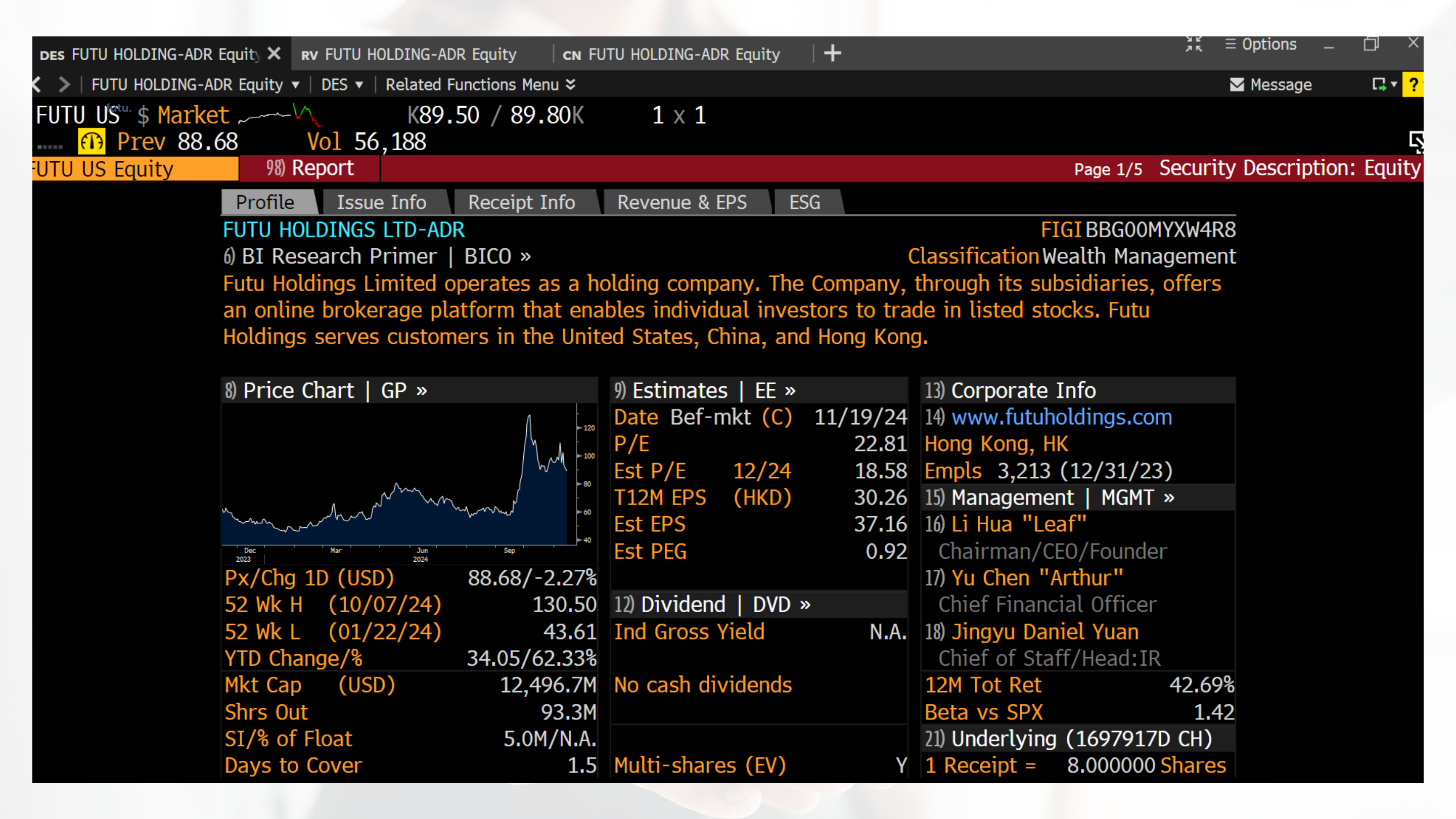This screenshot has width=1456, height=819.
Task: Open the ESG tab
Action: (804, 202)
